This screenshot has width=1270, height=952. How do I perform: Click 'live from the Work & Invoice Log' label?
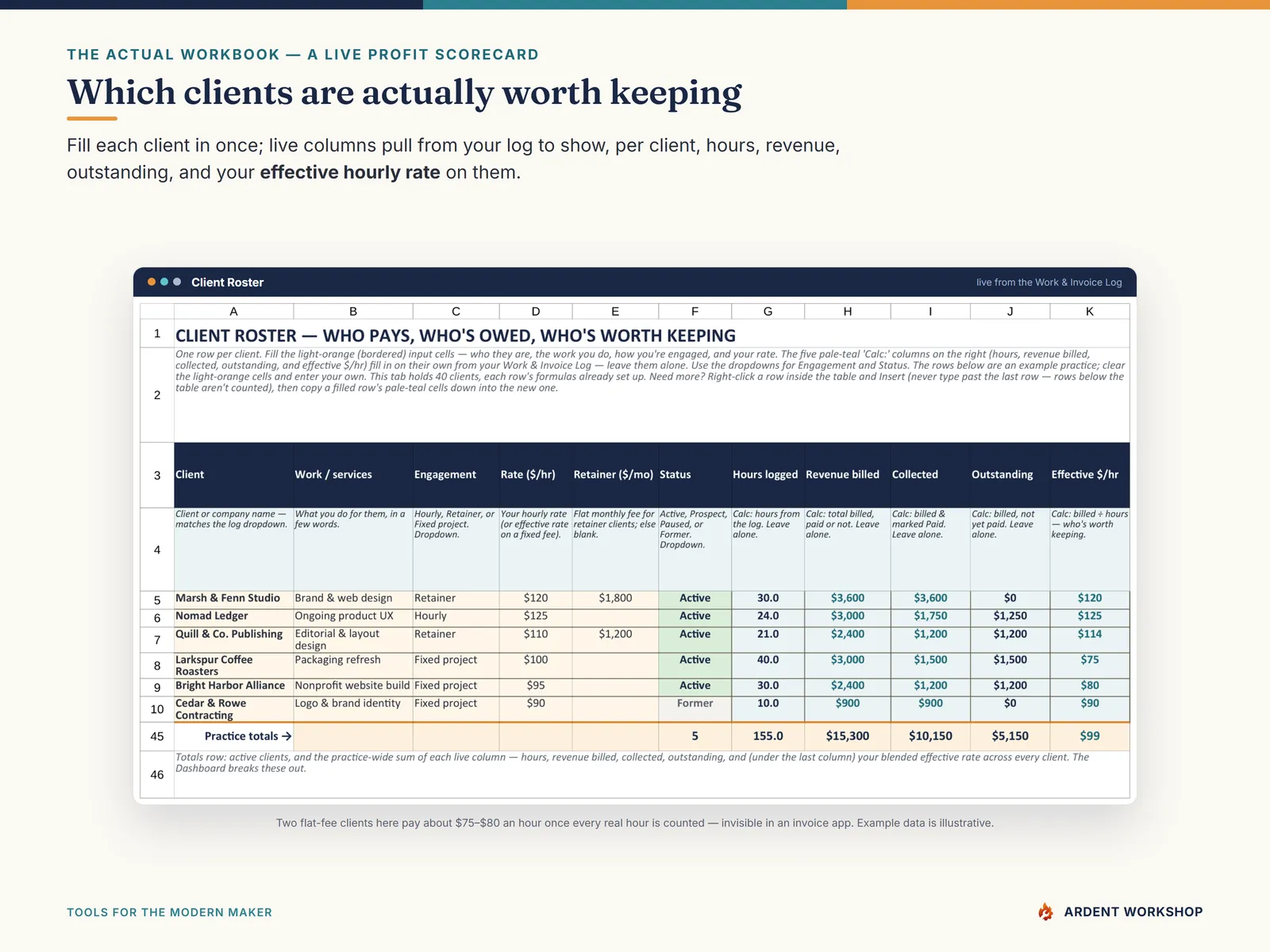tap(1049, 282)
